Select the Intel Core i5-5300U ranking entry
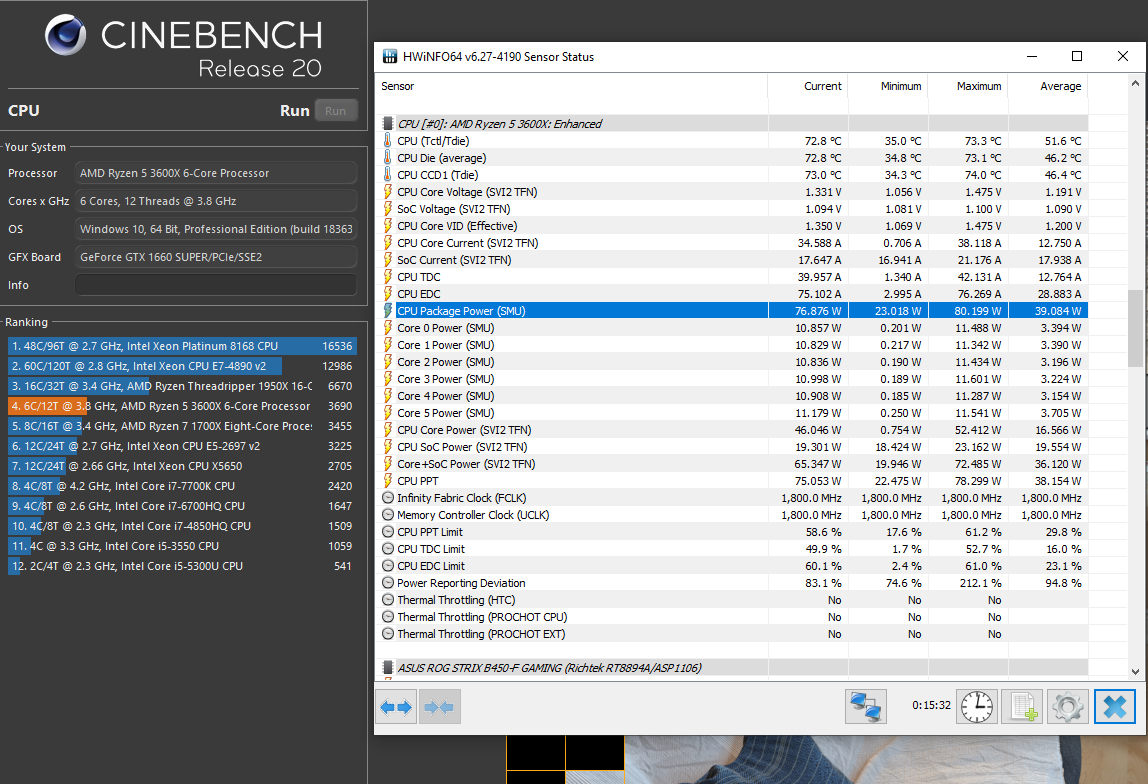1148x784 pixels. pyautogui.click(x=182, y=567)
